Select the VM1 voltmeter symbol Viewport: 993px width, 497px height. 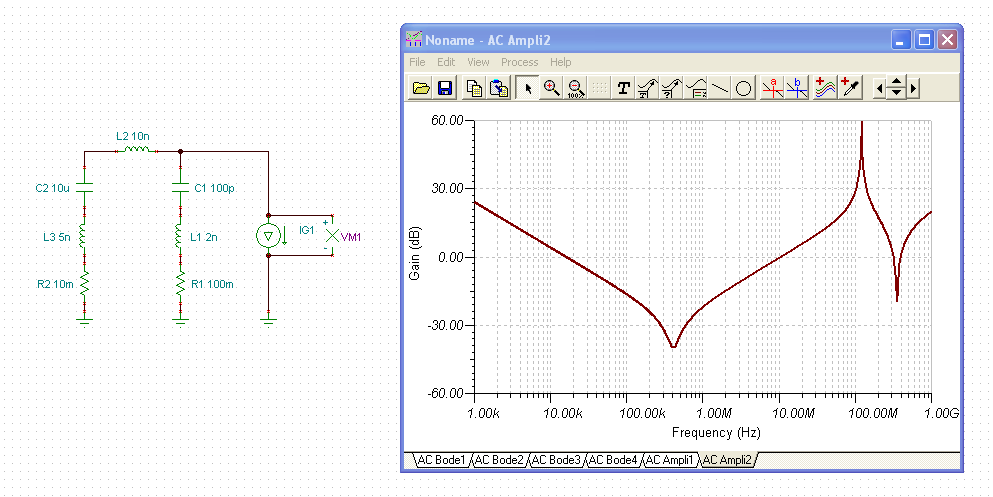pyautogui.click(x=332, y=236)
